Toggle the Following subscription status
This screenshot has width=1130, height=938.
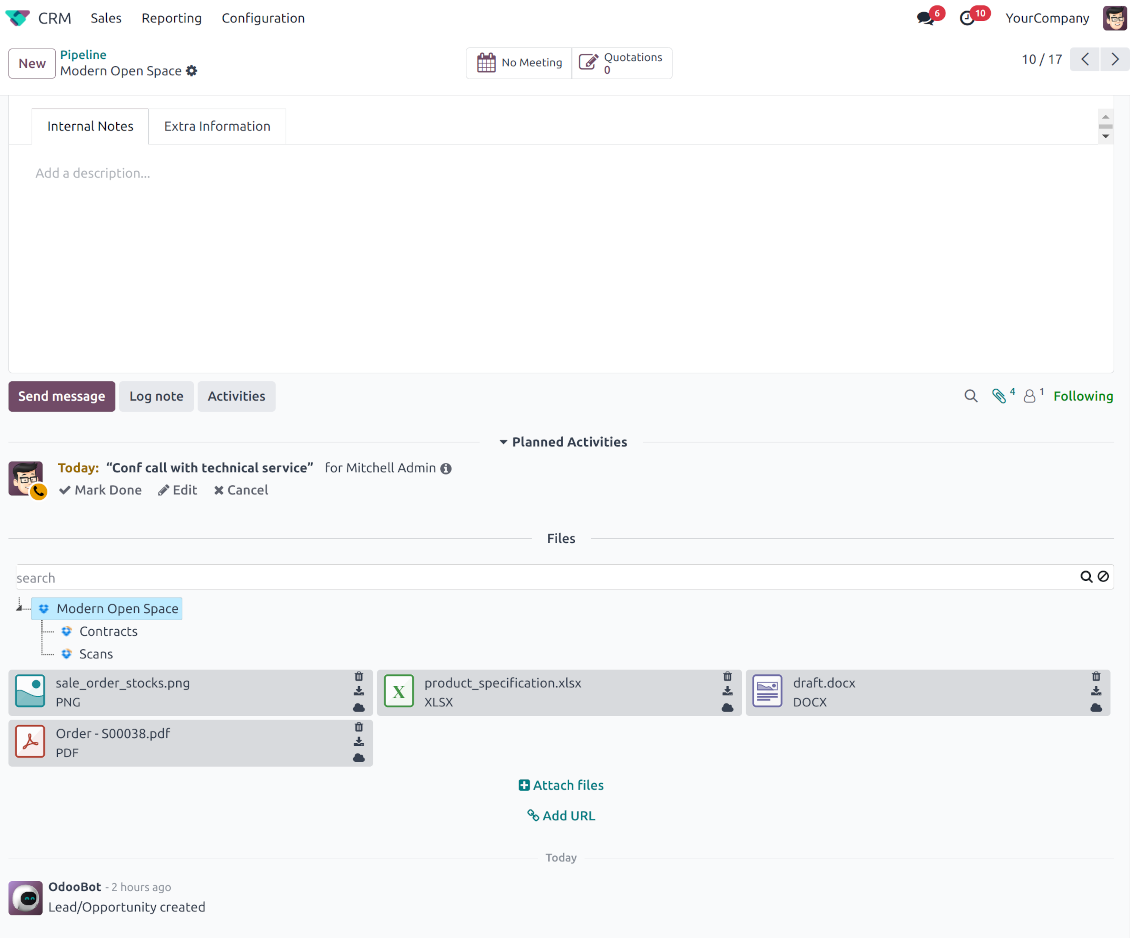click(x=1083, y=396)
